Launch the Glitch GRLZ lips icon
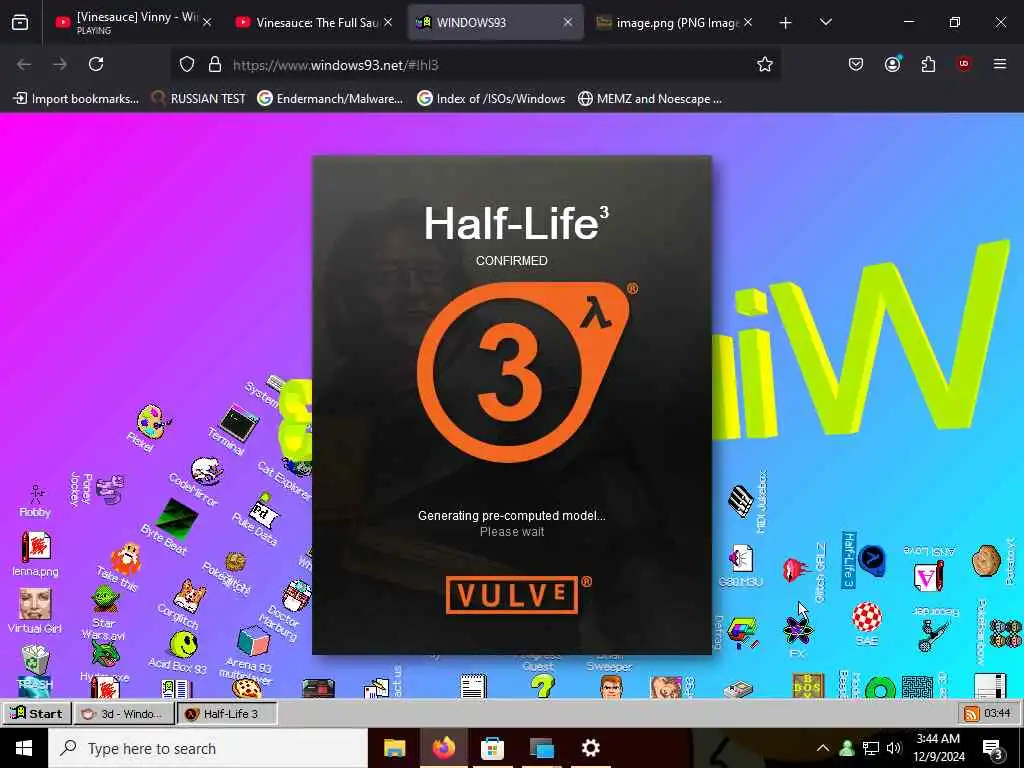 [795, 569]
